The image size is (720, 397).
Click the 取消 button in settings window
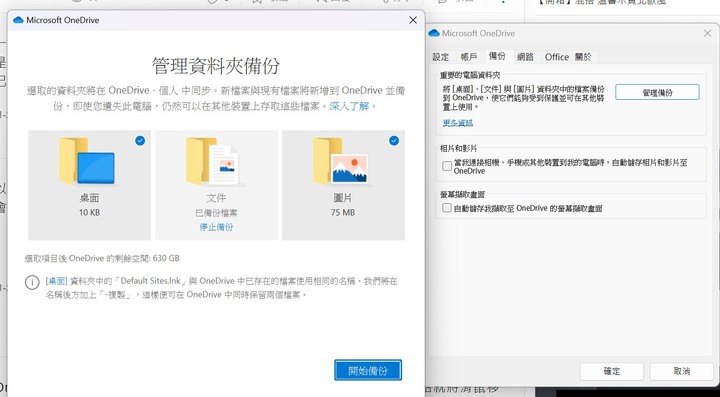coord(682,371)
